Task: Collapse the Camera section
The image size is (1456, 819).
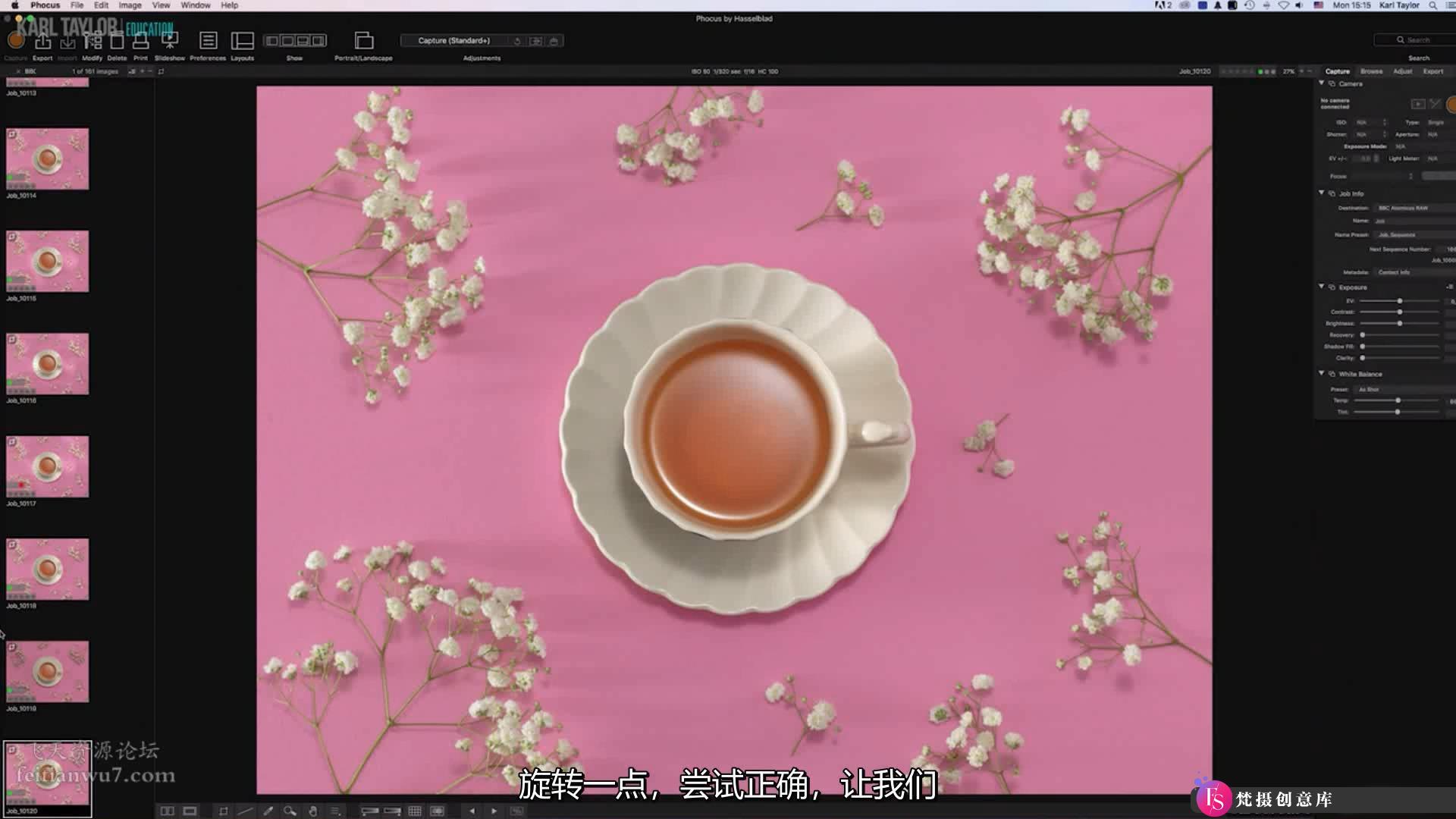Action: (x=1322, y=83)
